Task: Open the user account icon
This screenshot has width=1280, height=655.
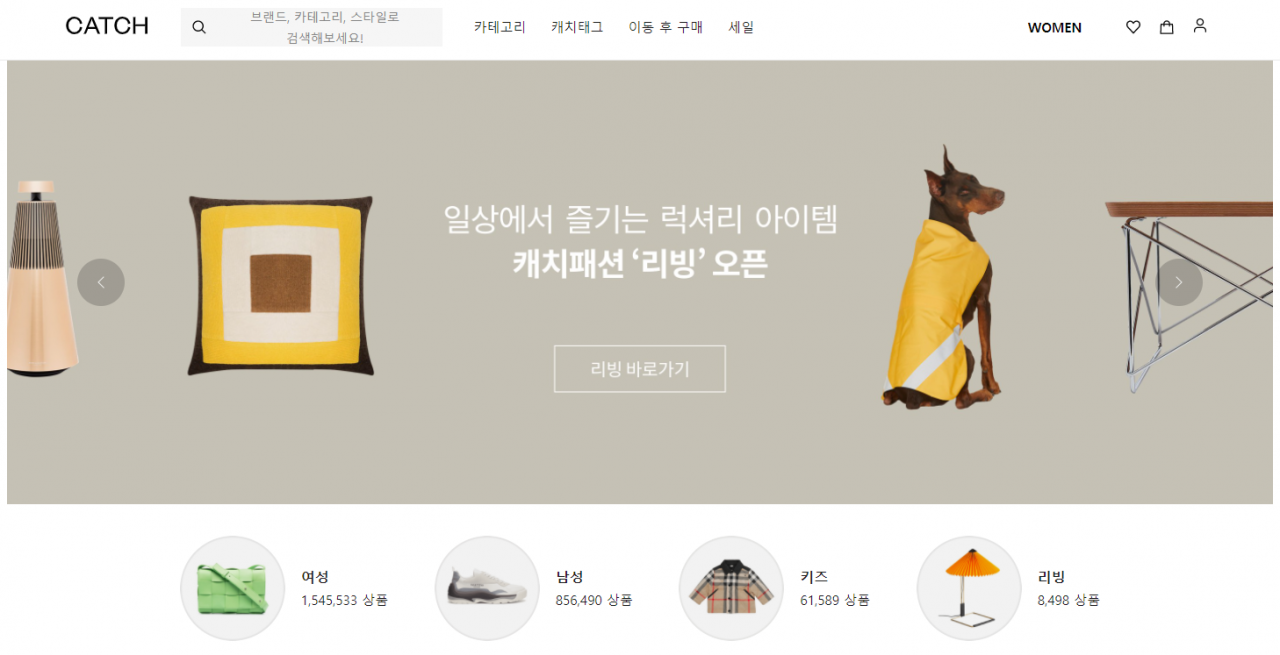Action: point(1200,26)
